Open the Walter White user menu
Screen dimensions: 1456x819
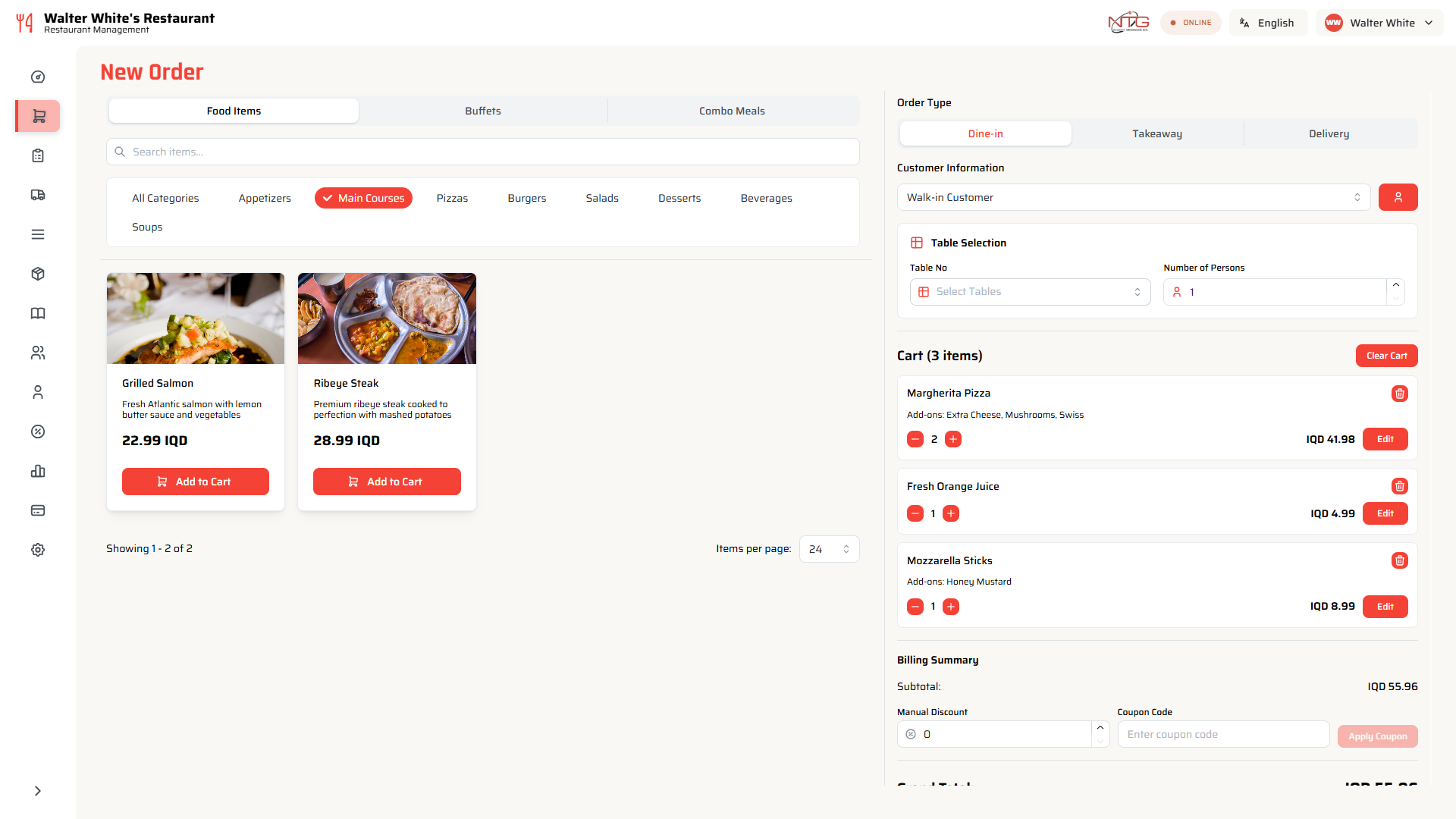click(1379, 23)
